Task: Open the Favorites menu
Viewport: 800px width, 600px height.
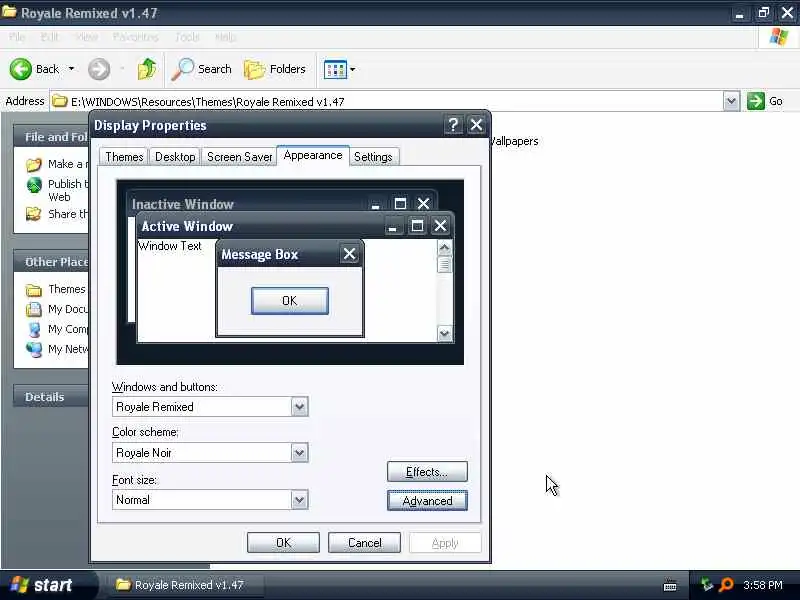Action: tap(136, 37)
